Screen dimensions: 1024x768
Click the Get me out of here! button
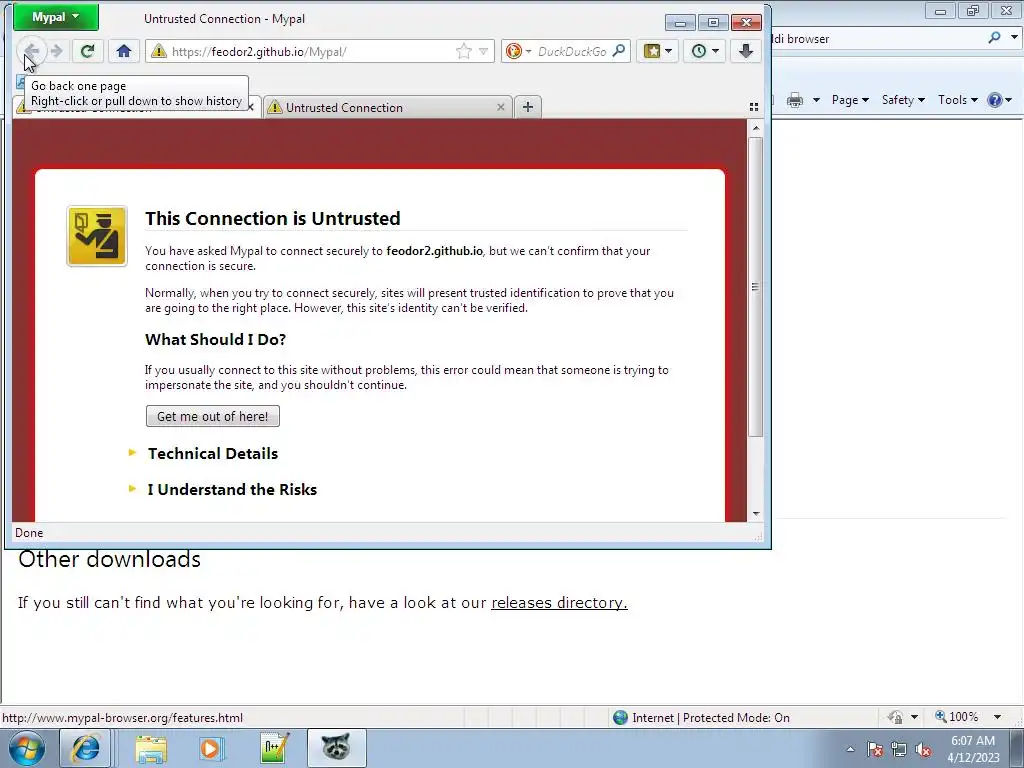[x=213, y=417]
